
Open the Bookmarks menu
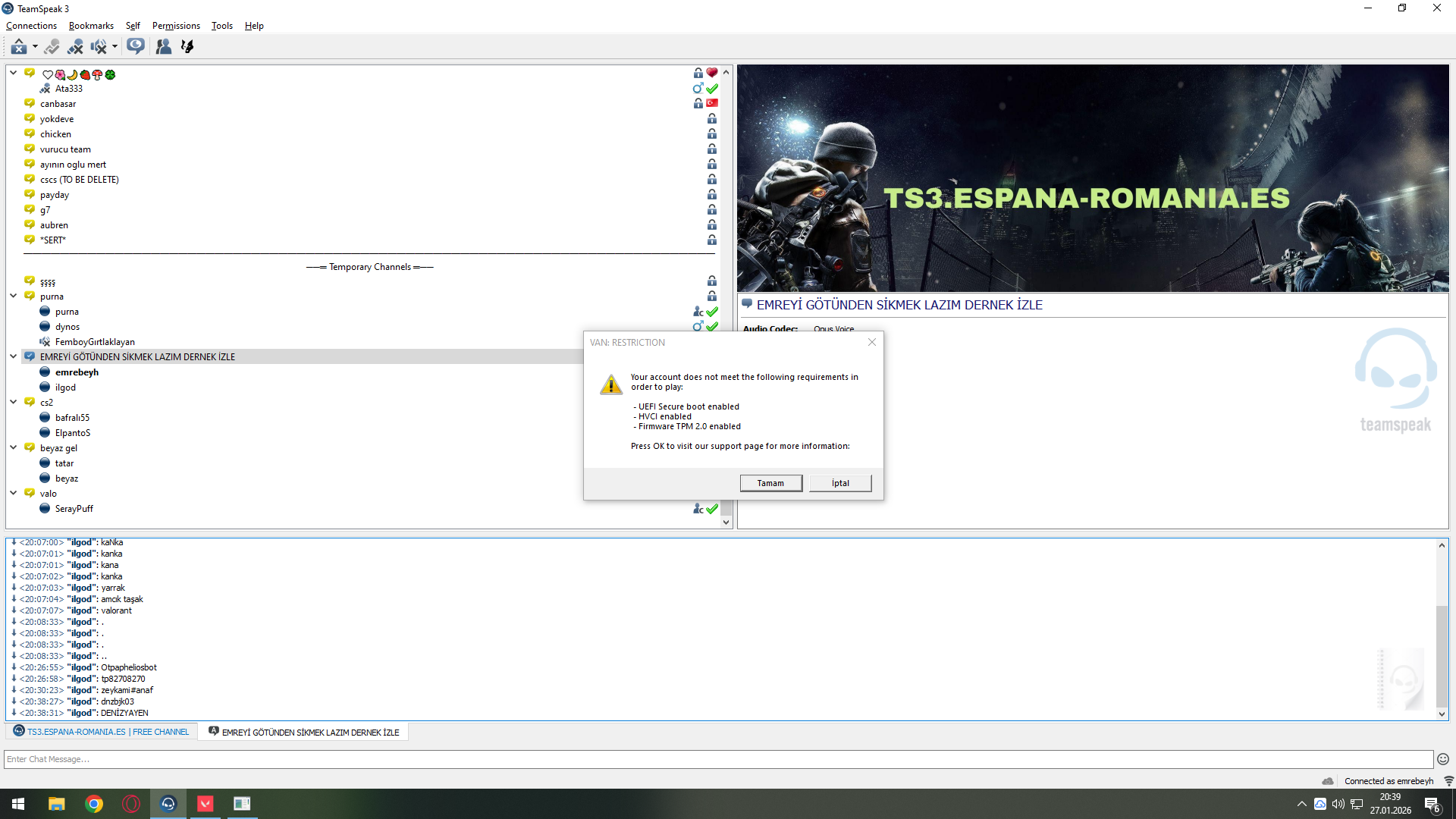point(91,26)
